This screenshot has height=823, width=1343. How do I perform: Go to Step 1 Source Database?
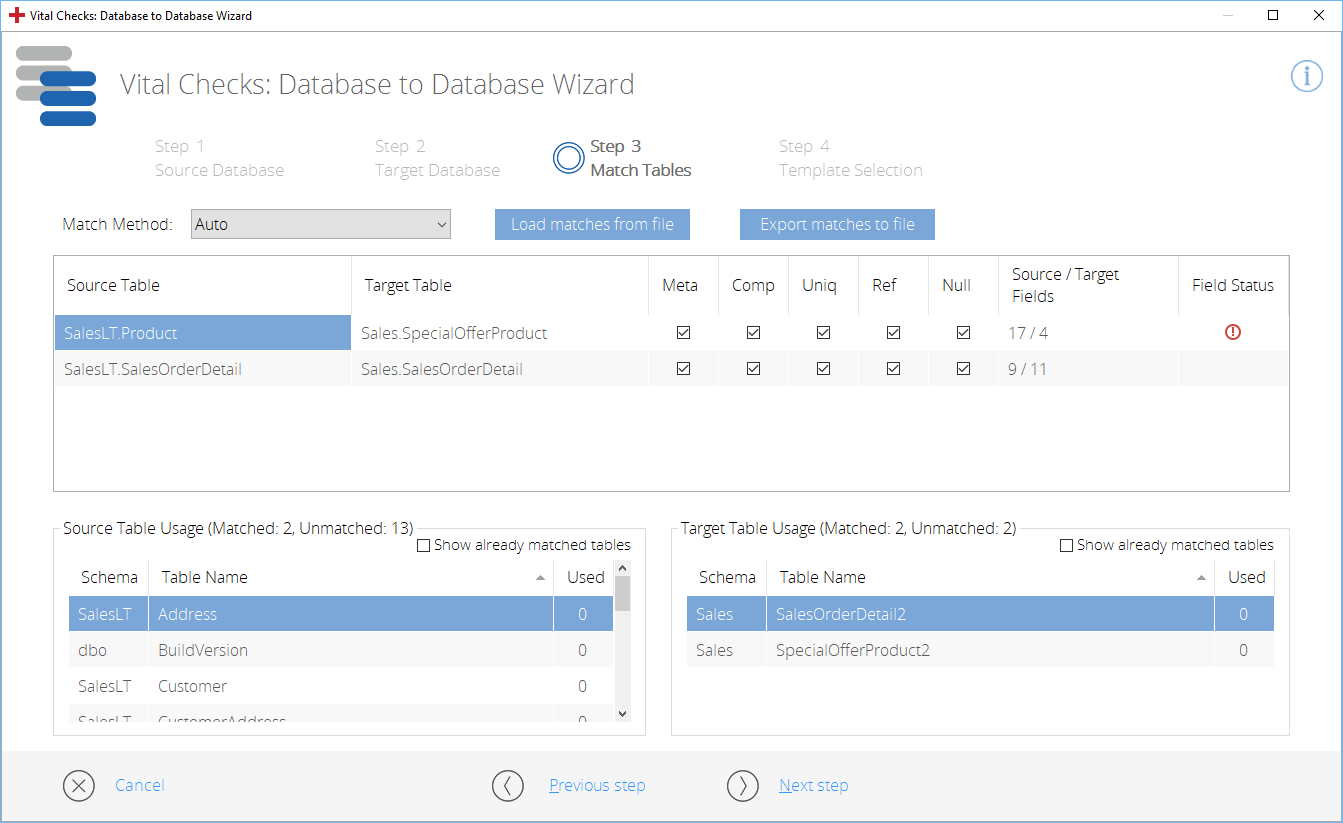[219, 158]
